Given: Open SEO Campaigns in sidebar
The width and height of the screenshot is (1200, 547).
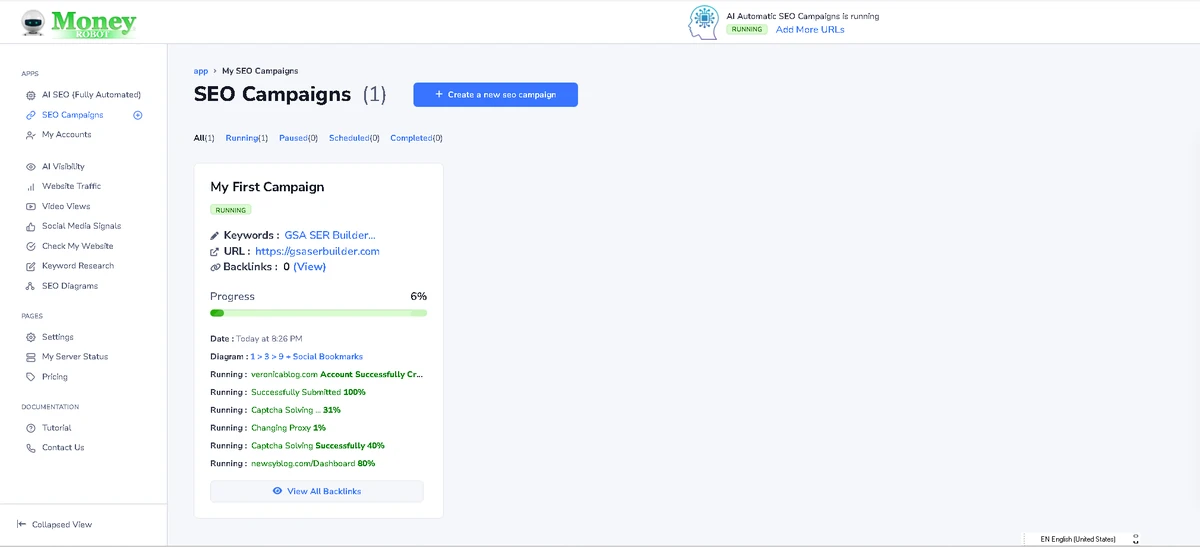Looking at the screenshot, I should [72, 115].
